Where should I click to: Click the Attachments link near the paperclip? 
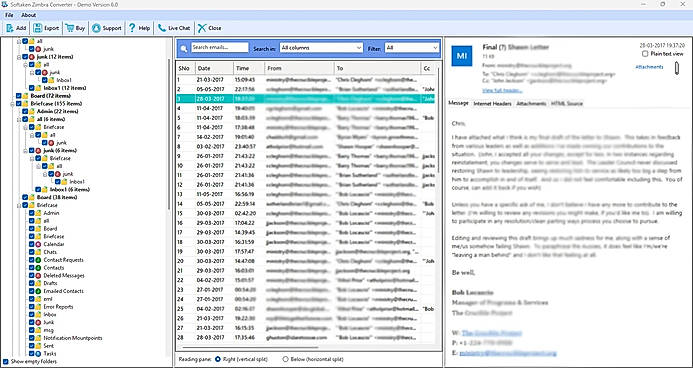649,67
